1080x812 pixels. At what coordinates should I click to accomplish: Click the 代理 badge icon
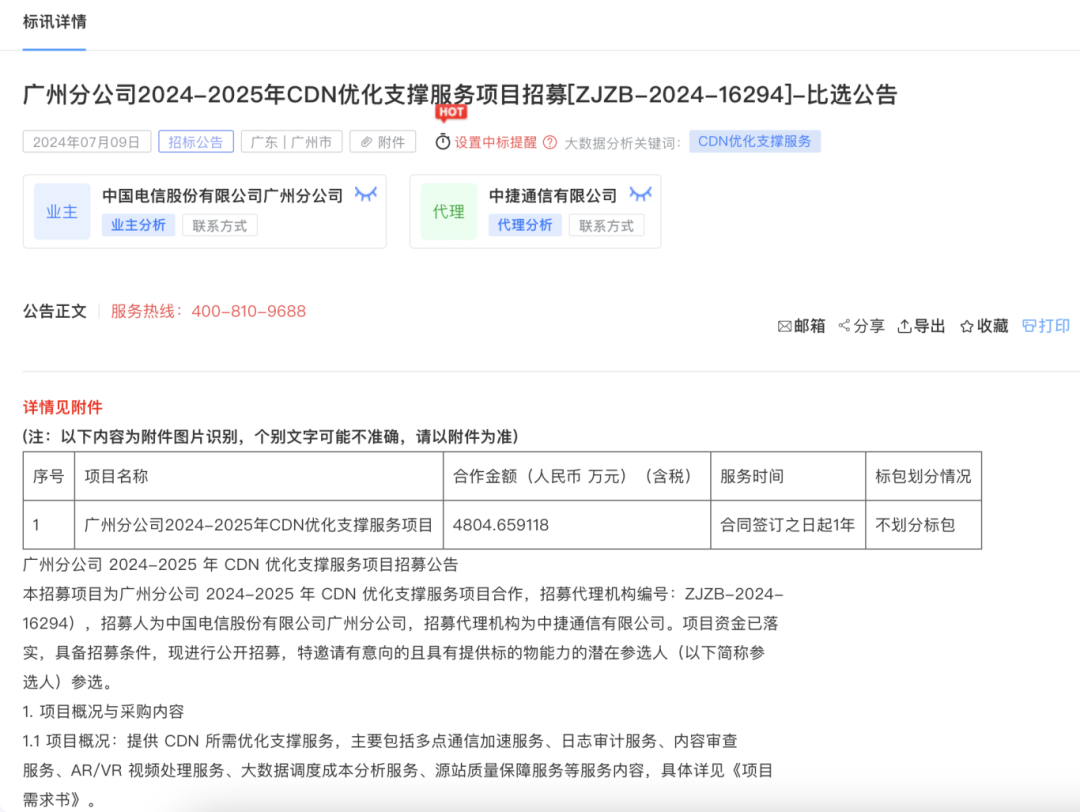tap(448, 211)
